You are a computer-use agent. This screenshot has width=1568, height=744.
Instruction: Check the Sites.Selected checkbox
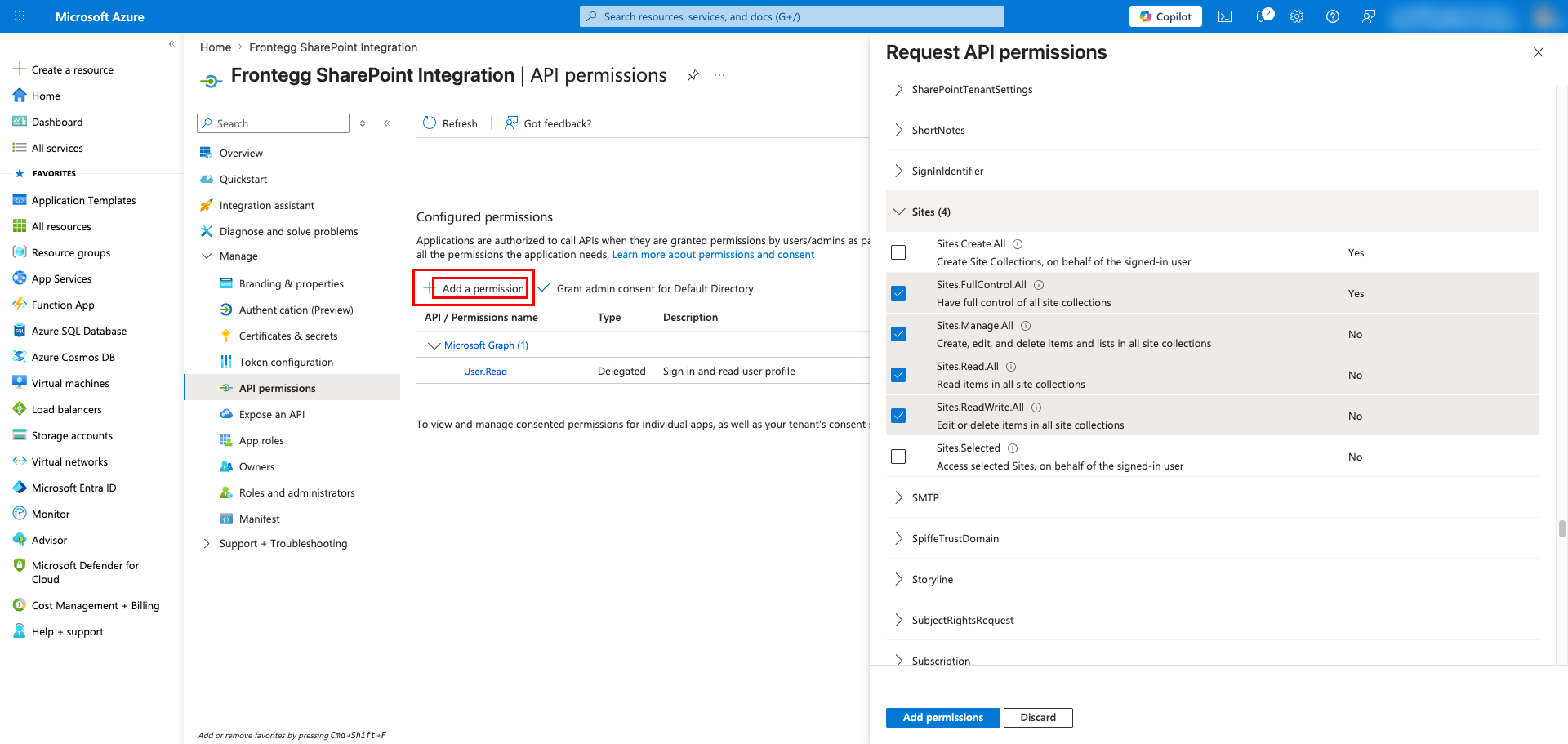898,457
